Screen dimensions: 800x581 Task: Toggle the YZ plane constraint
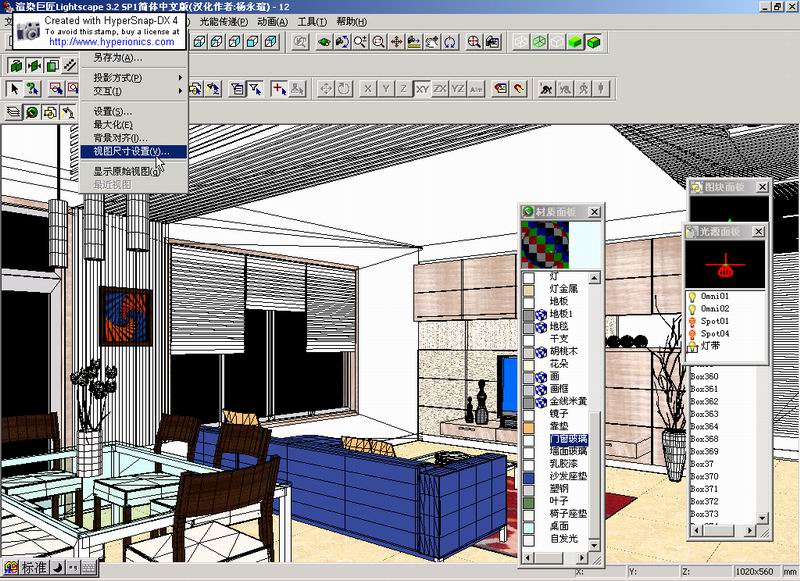pyautogui.click(x=458, y=89)
